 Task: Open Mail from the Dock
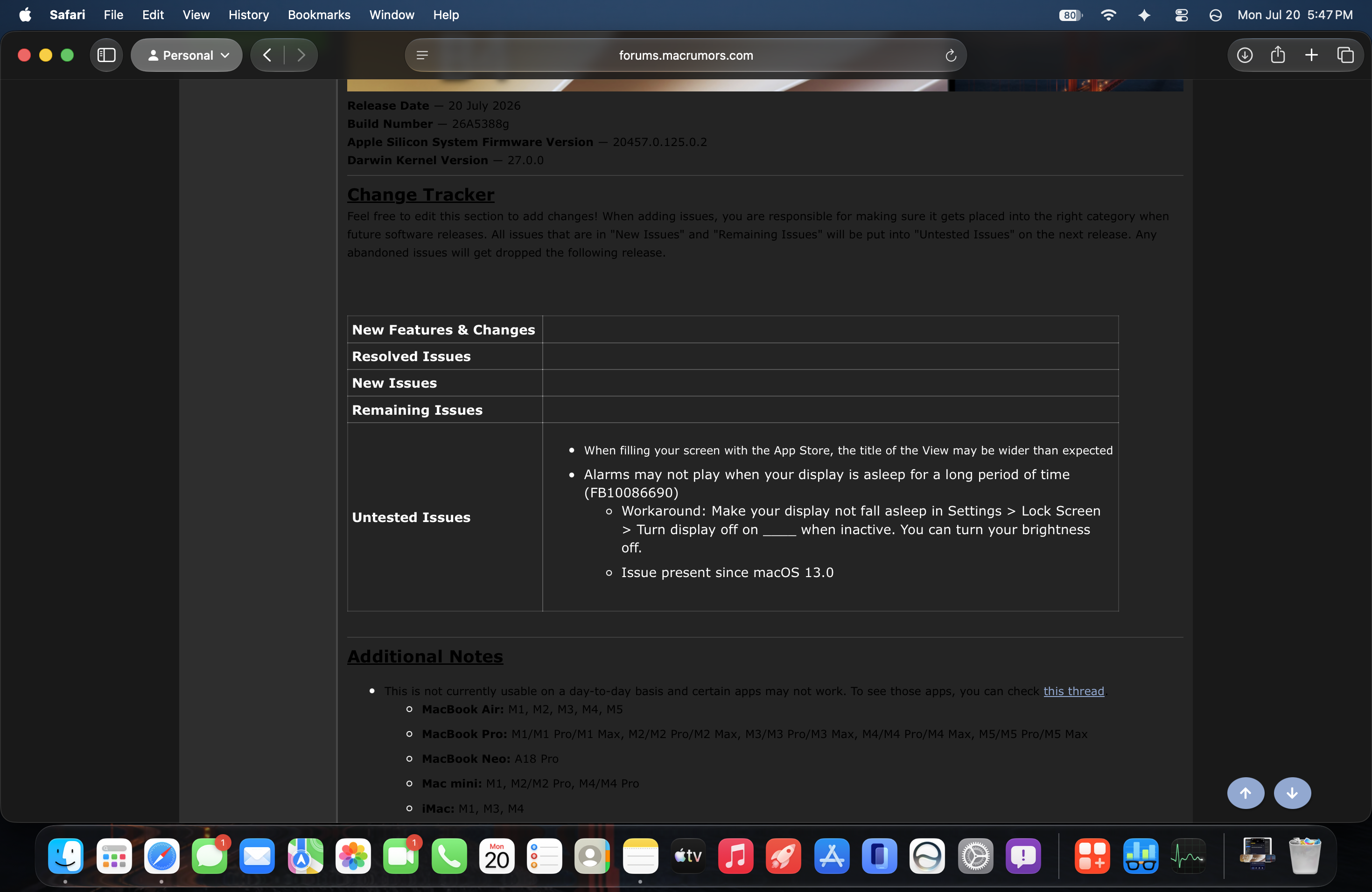257,856
